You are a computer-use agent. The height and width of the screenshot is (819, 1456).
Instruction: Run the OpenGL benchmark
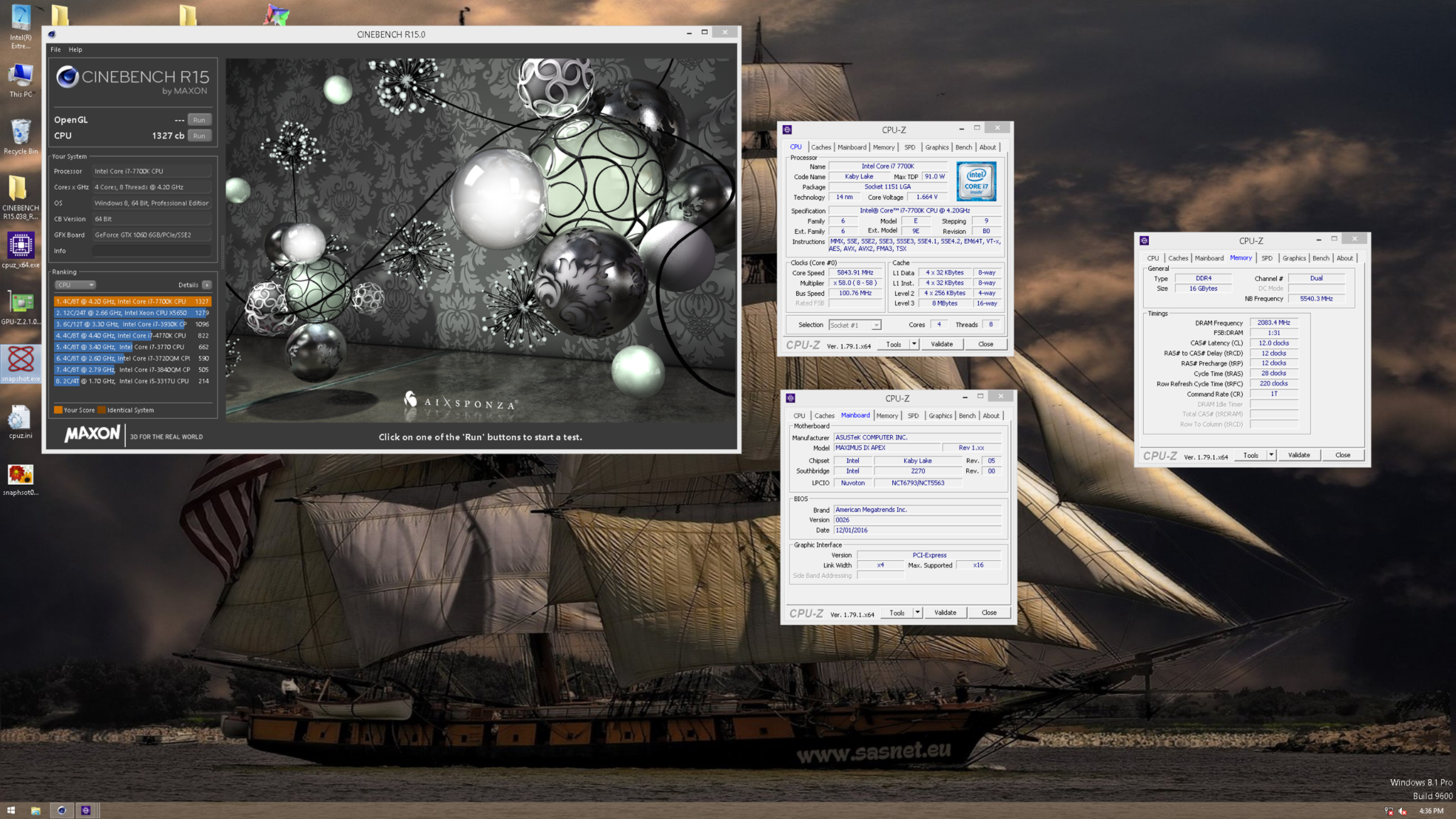199,119
